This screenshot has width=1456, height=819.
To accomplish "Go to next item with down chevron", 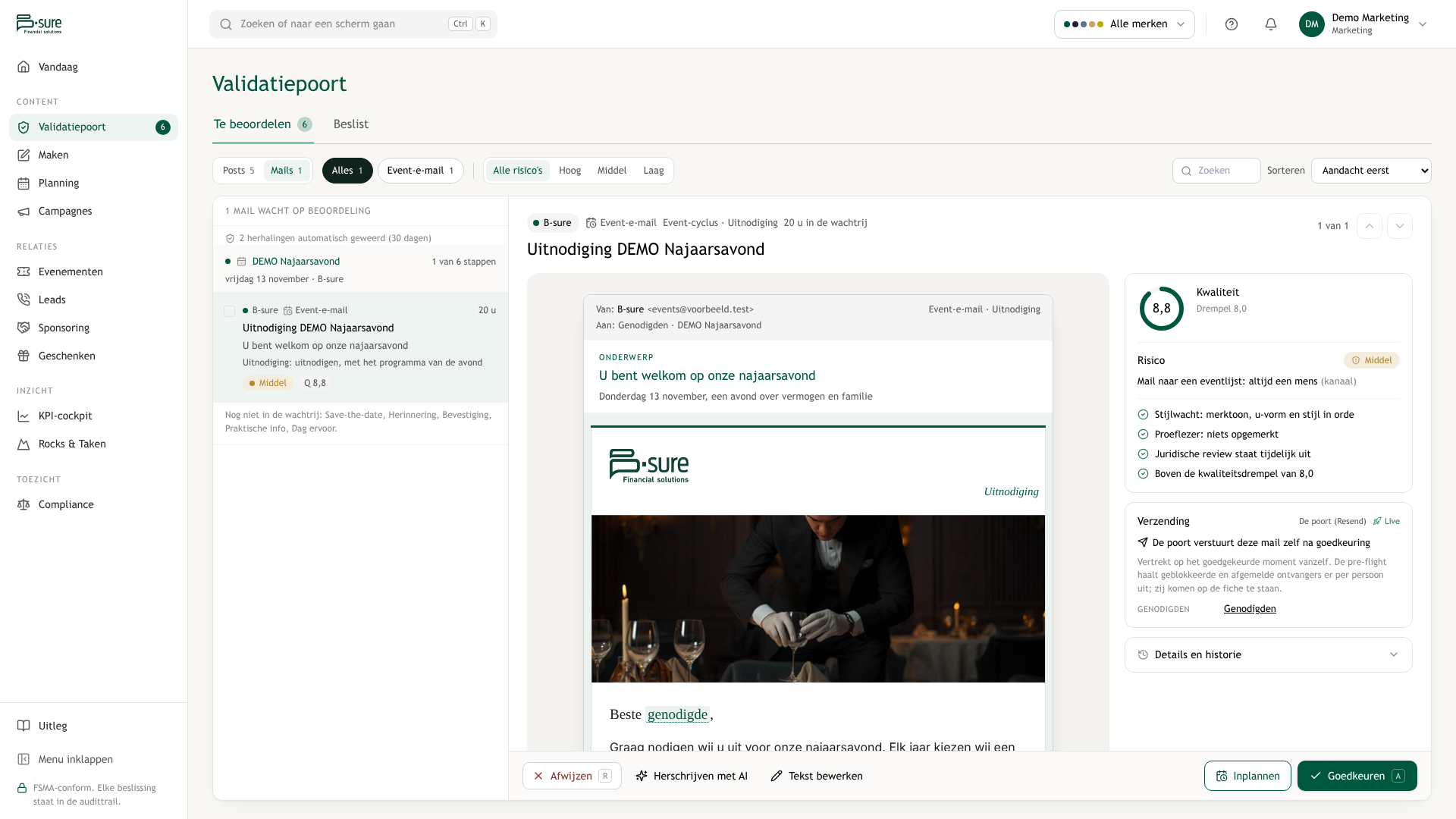I will tap(1400, 226).
